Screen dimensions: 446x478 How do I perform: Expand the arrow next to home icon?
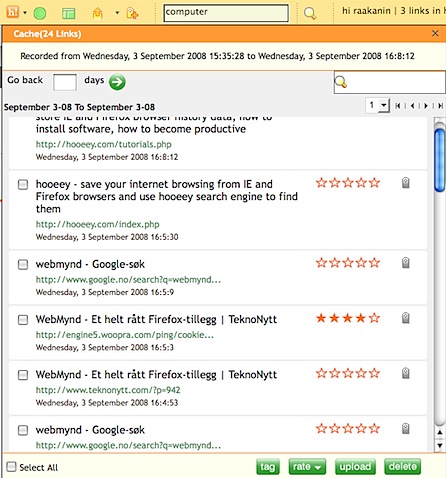click(x=117, y=13)
